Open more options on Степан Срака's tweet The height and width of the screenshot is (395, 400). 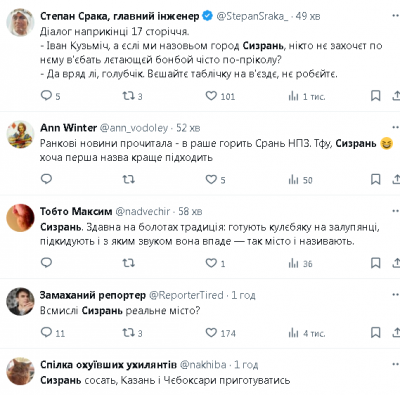[x=396, y=16]
